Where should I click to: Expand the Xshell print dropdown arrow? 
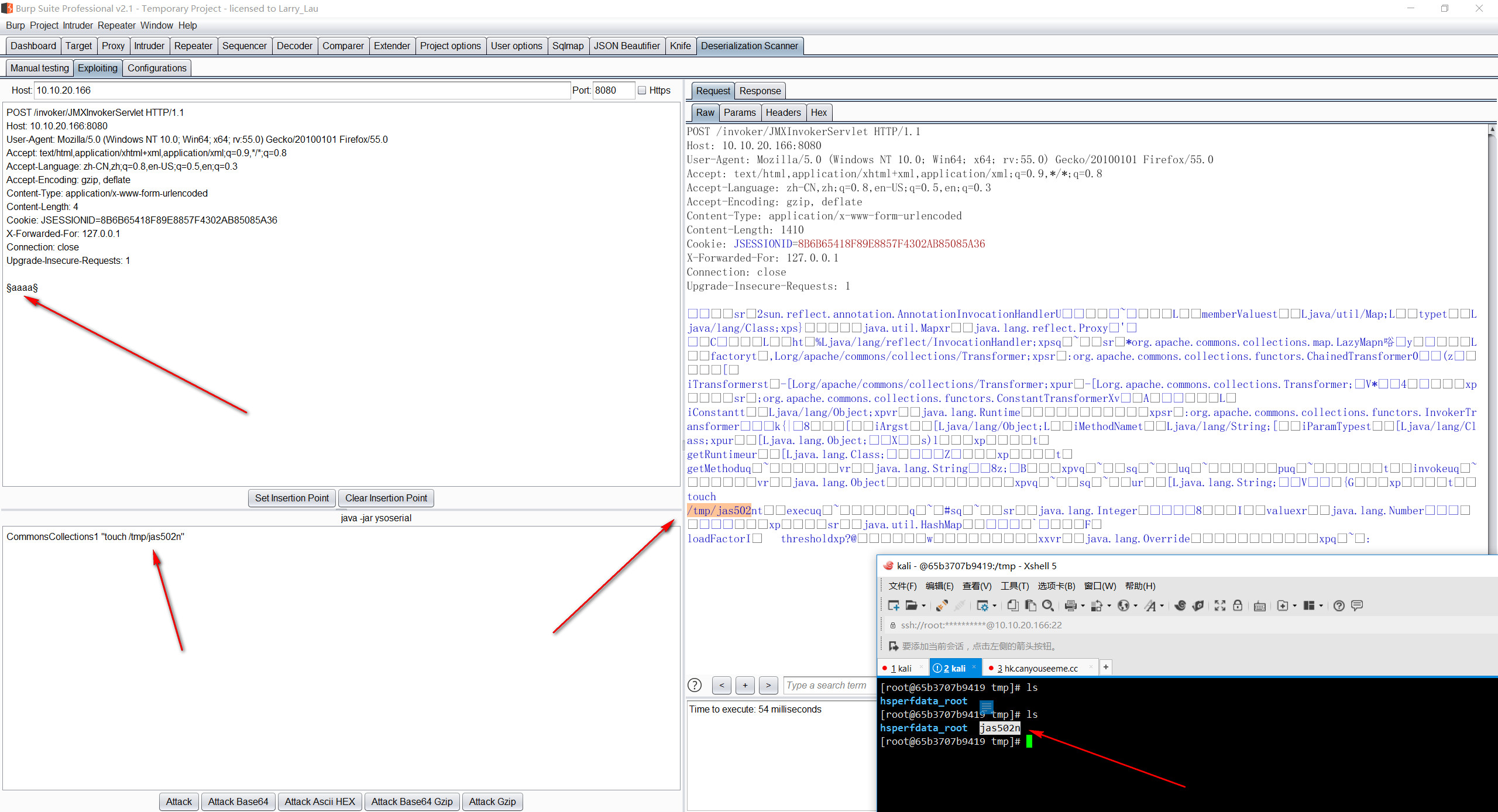[x=1083, y=606]
